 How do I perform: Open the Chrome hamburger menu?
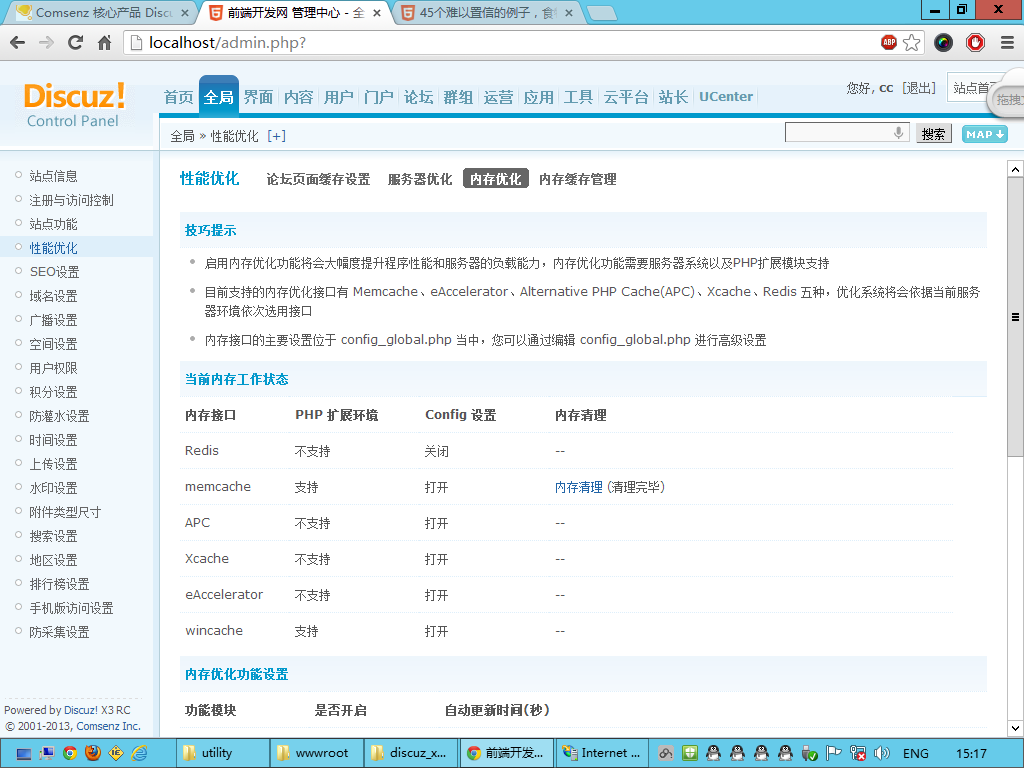coord(1007,43)
